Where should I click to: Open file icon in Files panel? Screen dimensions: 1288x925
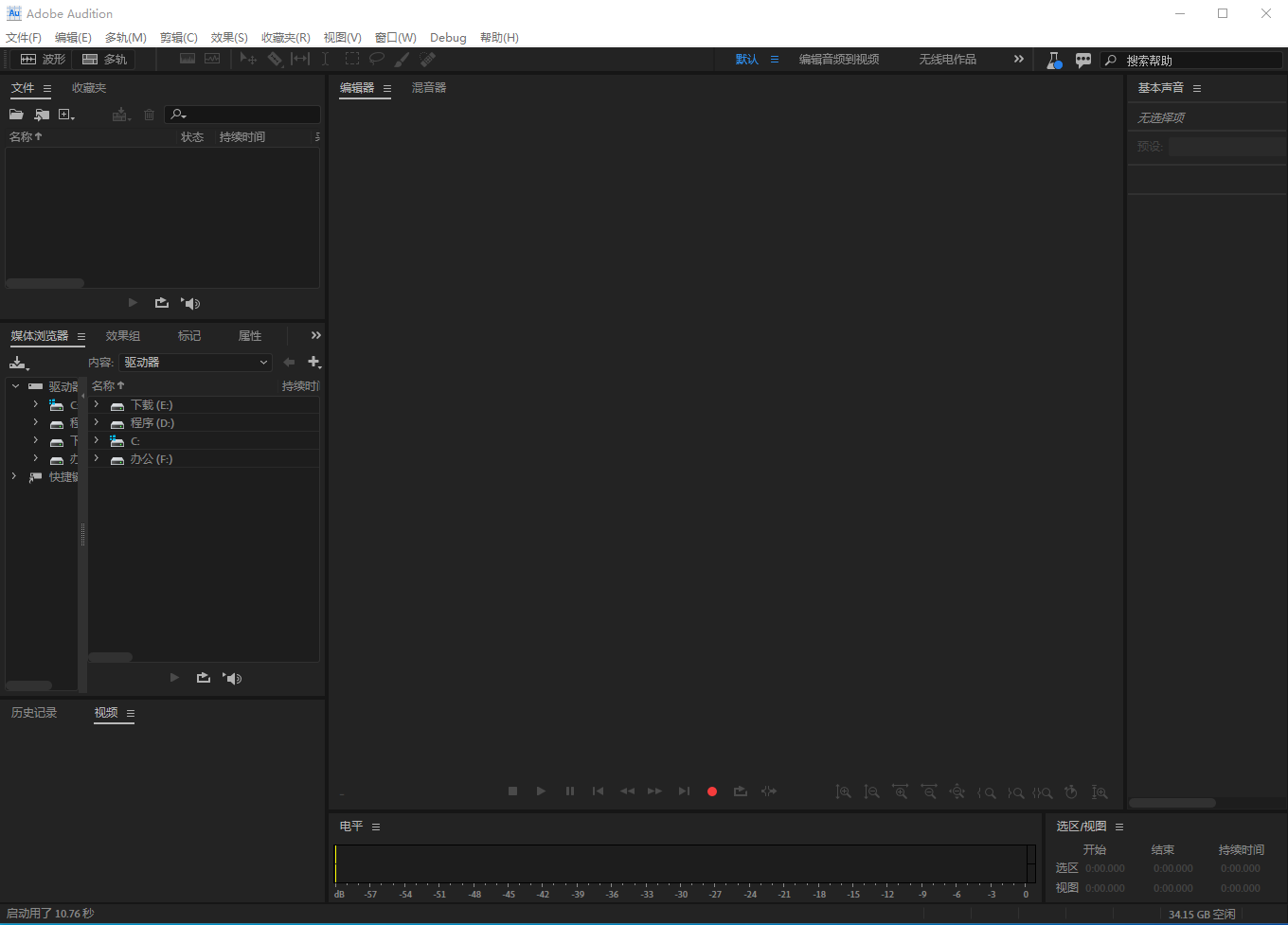point(16,115)
